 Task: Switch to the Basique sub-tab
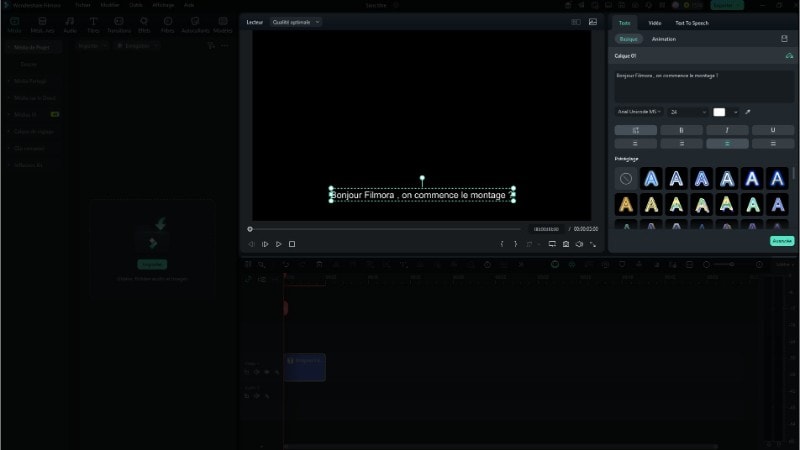pyautogui.click(x=629, y=39)
